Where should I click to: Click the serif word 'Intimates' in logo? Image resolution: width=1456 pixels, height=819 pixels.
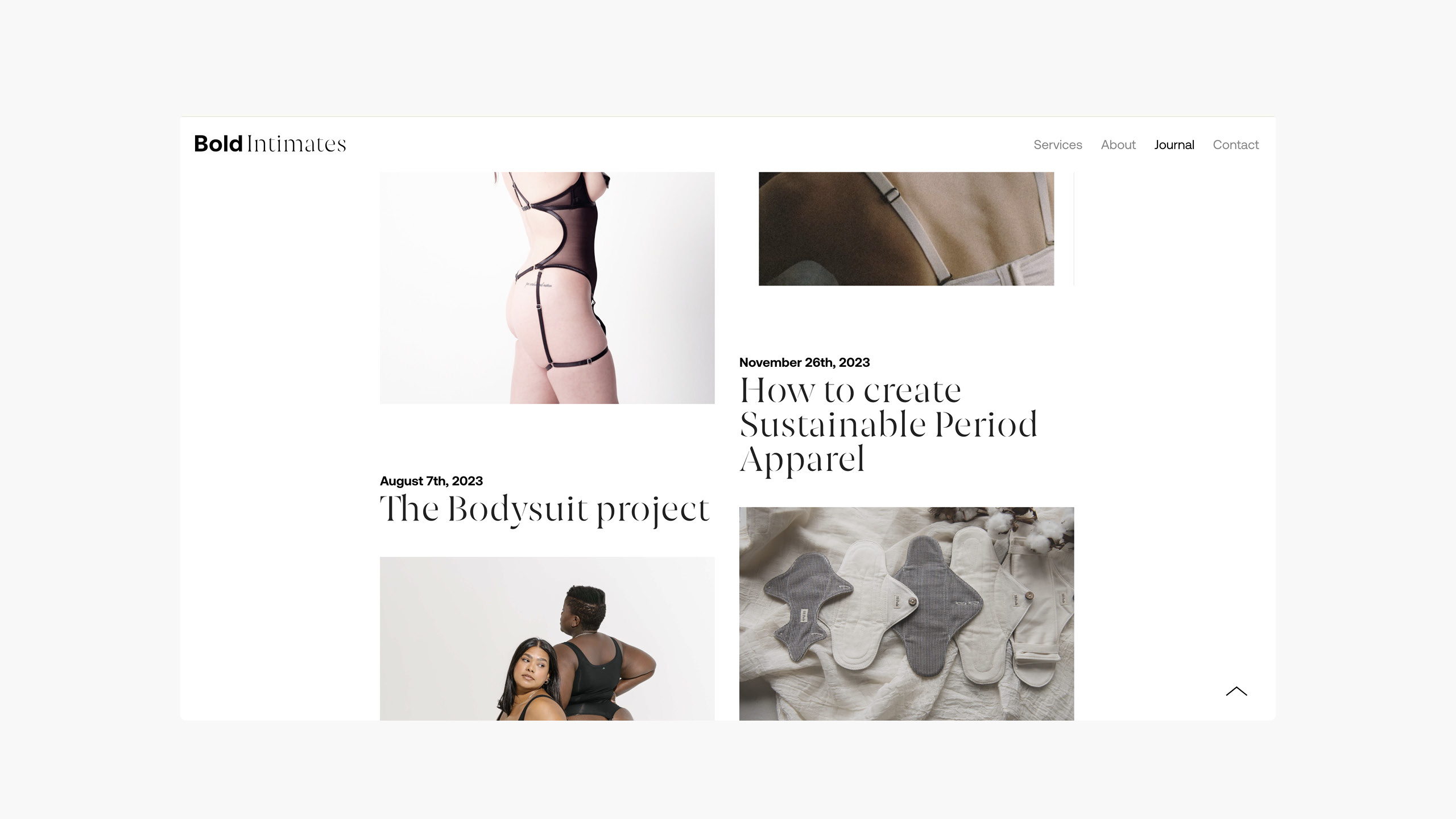296,144
